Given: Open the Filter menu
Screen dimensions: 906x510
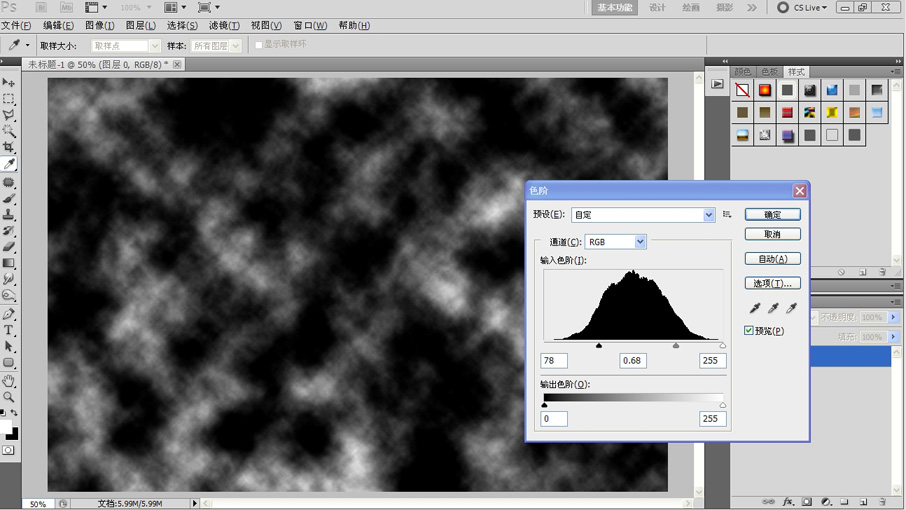Looking at the screenshot, I should [224, 25].
